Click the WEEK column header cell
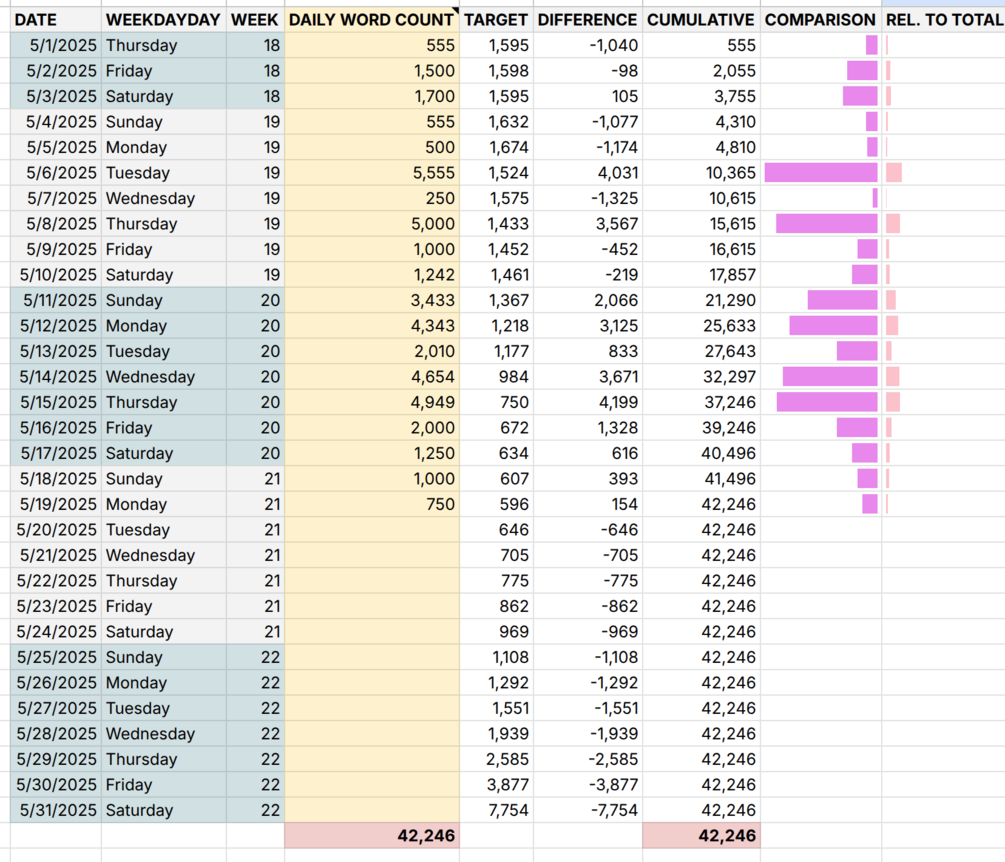The height and width of the screenshot is (862, 1005). click(255, 20)
